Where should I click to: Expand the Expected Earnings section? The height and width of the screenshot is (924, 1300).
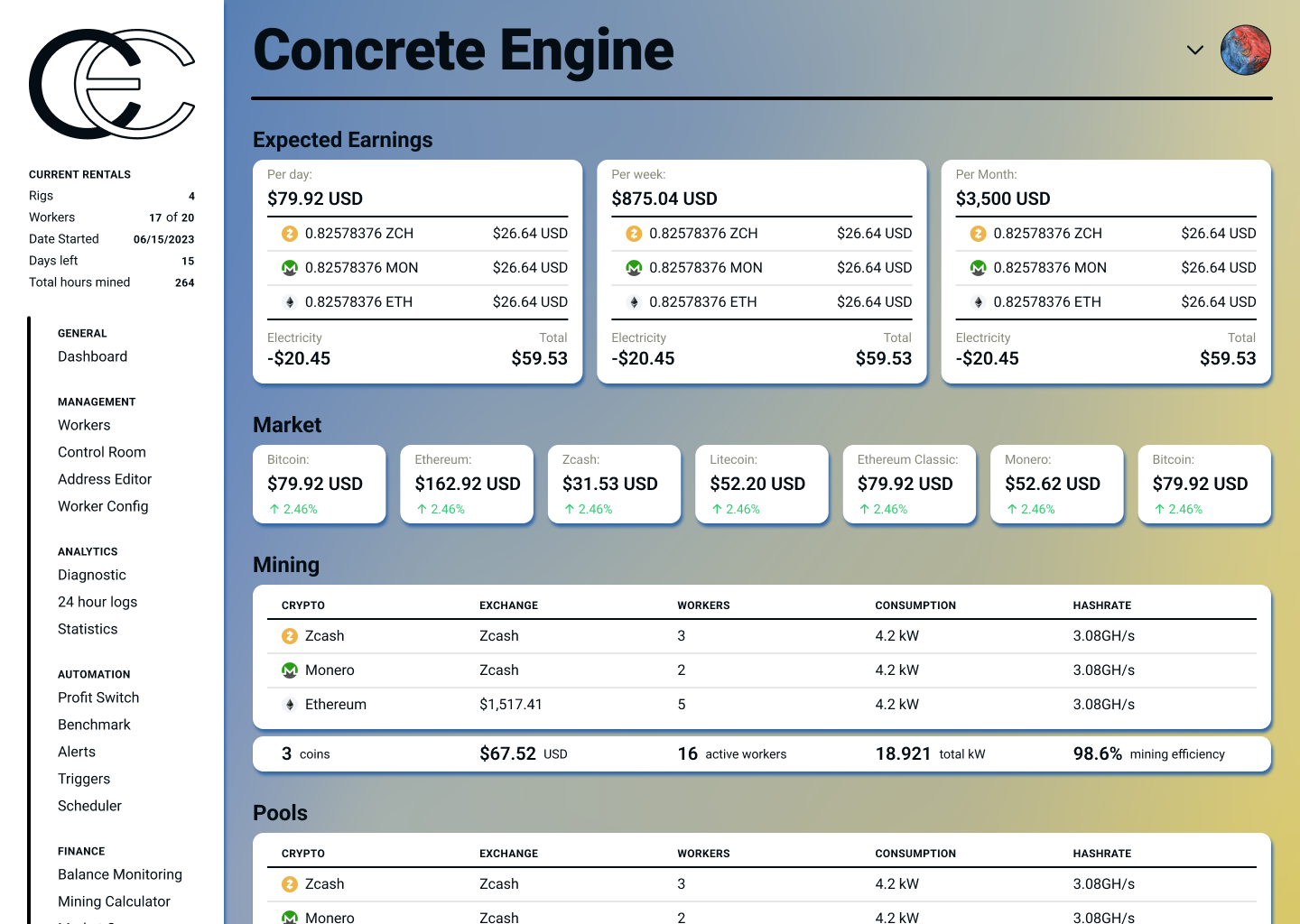(x=342, y=140)
